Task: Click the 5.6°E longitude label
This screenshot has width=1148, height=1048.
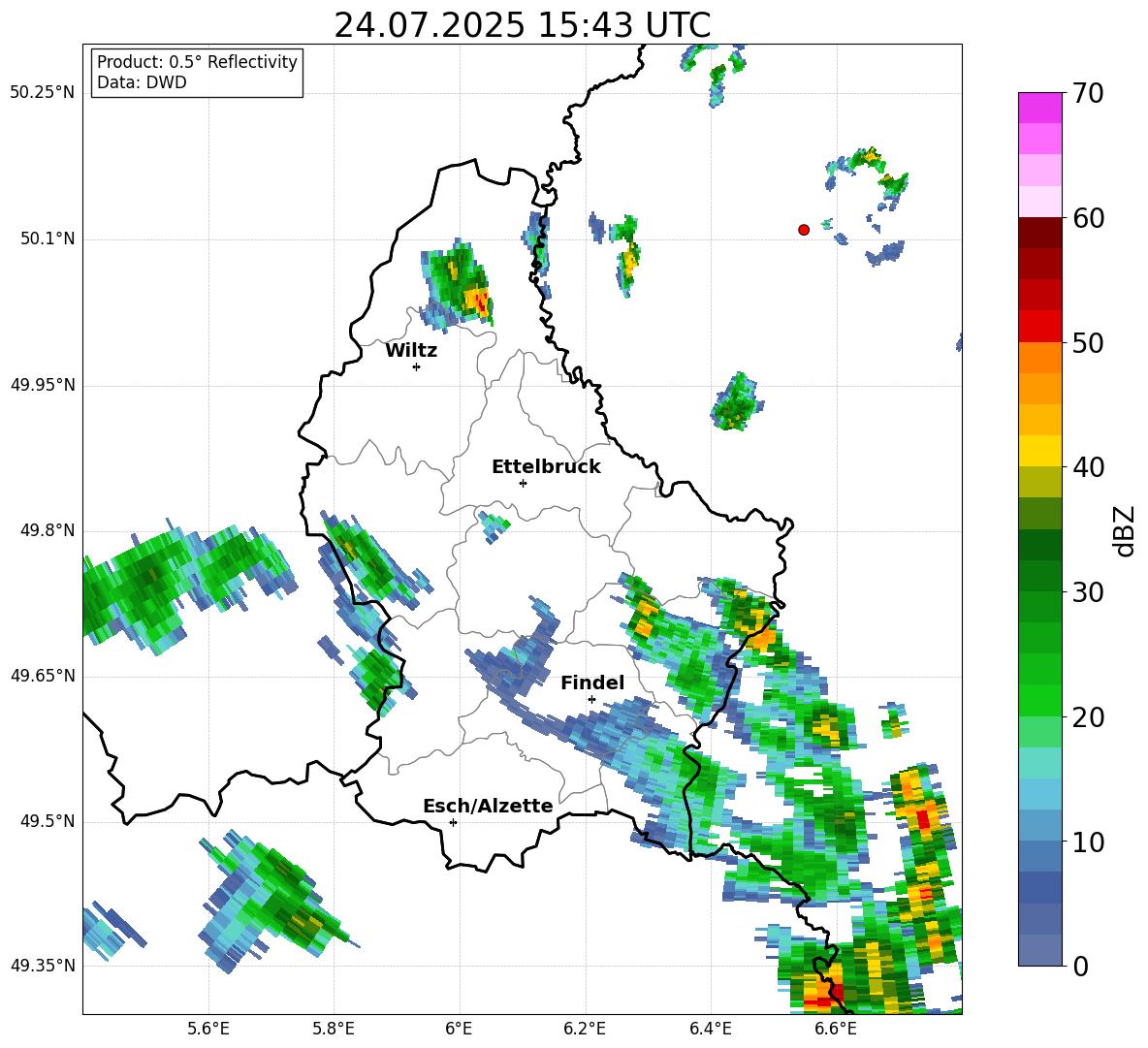Action: pyautogui.click(x=208, y=1029)
